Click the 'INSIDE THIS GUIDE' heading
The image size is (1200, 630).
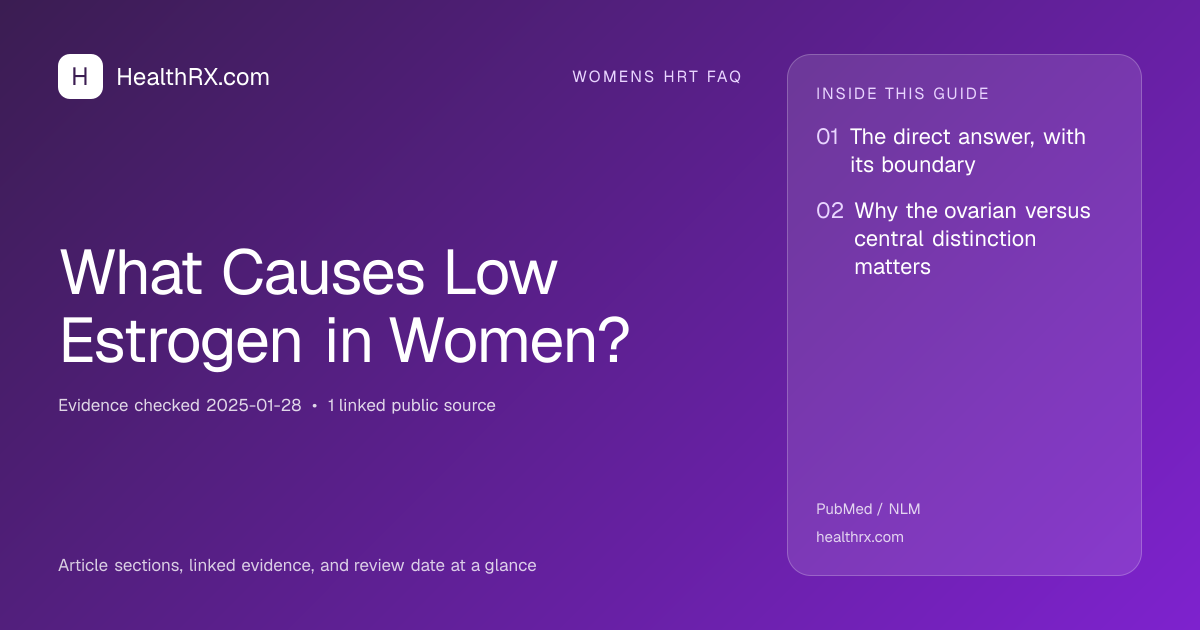pyautogui.click(x=903, y=94)
